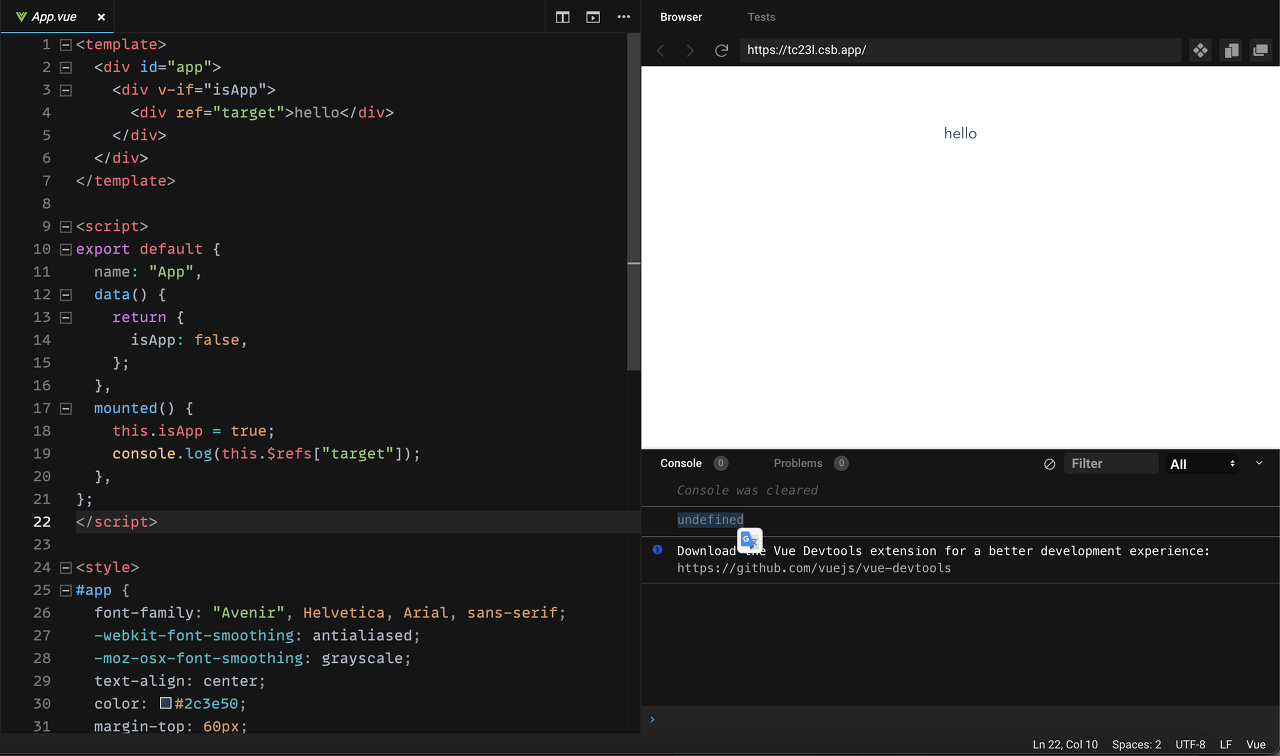Viewport: 1280px width, 756px height.
Task: Click console.log statement on line 19
Action: pyautogui.click(x=267, y=454)
